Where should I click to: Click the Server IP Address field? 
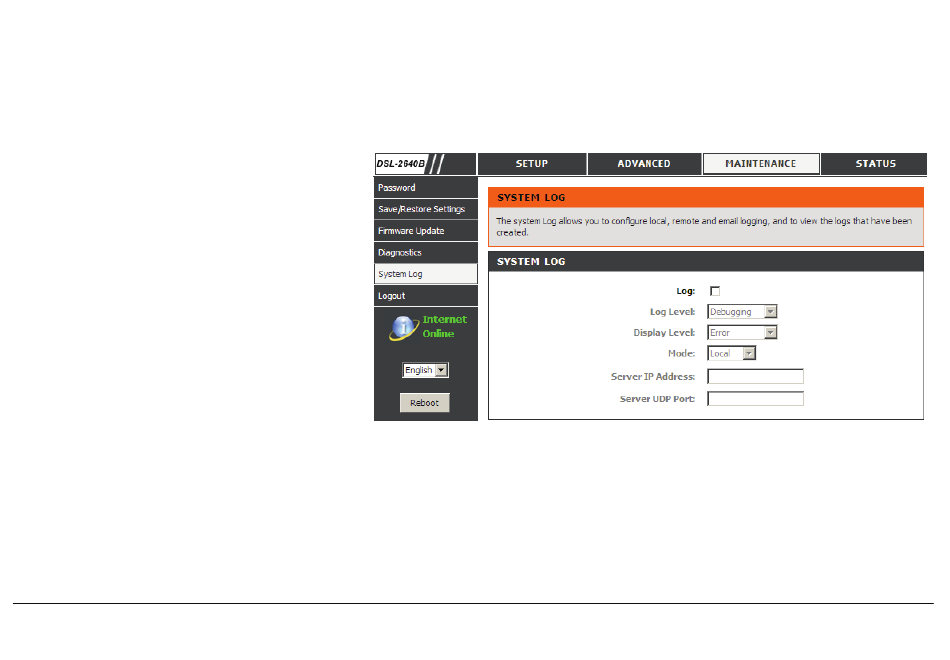[x=756, y=376]
